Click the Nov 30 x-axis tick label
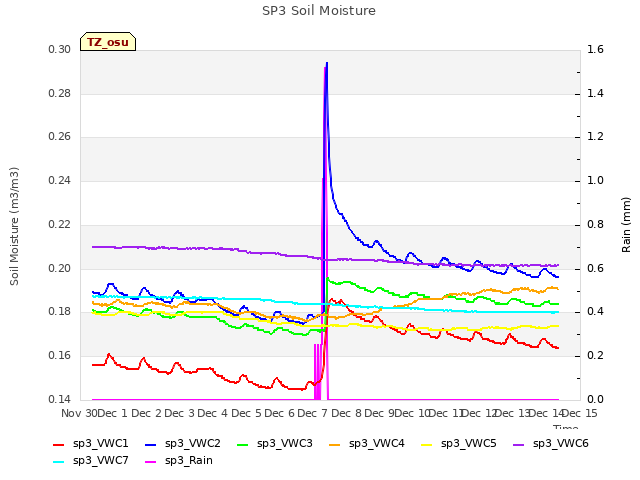640x480 pixels. 79,413
